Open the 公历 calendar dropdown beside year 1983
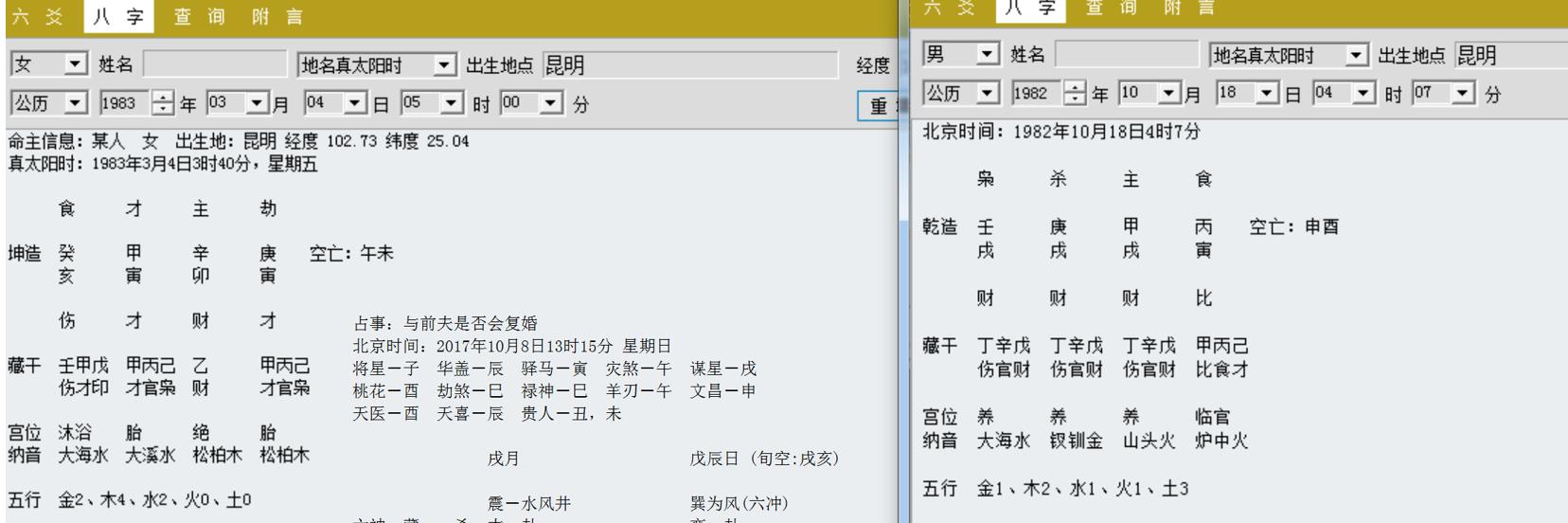The height and width of the screenshot is (523, 1568). (76, 103)
